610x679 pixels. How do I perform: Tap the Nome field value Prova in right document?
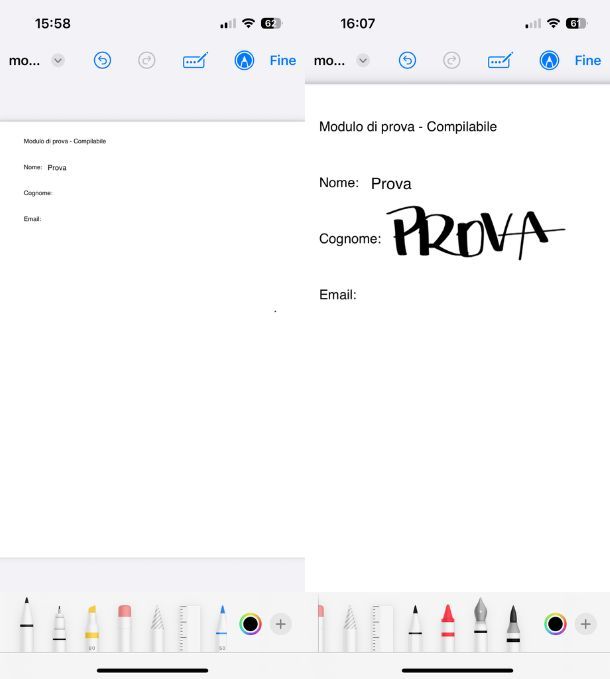pyautogui.click(x=391, y=184)
